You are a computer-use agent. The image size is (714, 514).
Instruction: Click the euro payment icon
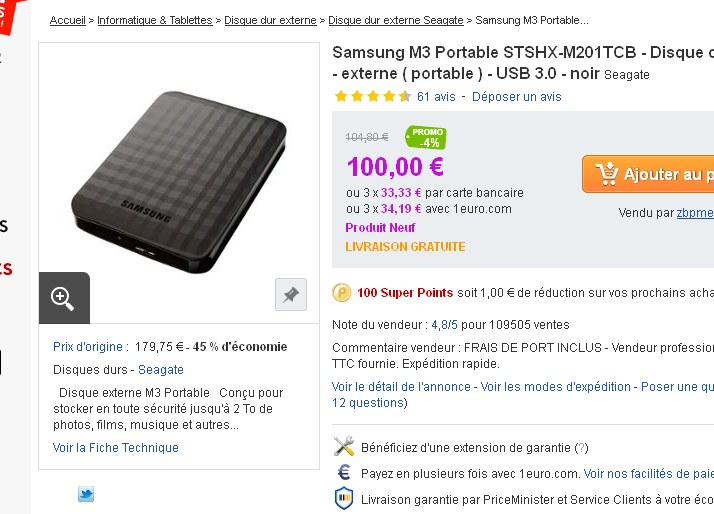pos(343,473)
